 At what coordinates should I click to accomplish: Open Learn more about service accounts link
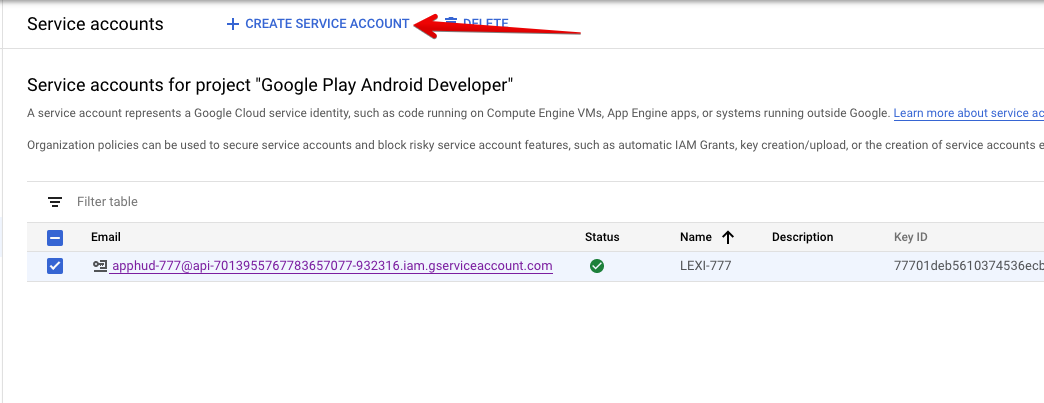968,113
